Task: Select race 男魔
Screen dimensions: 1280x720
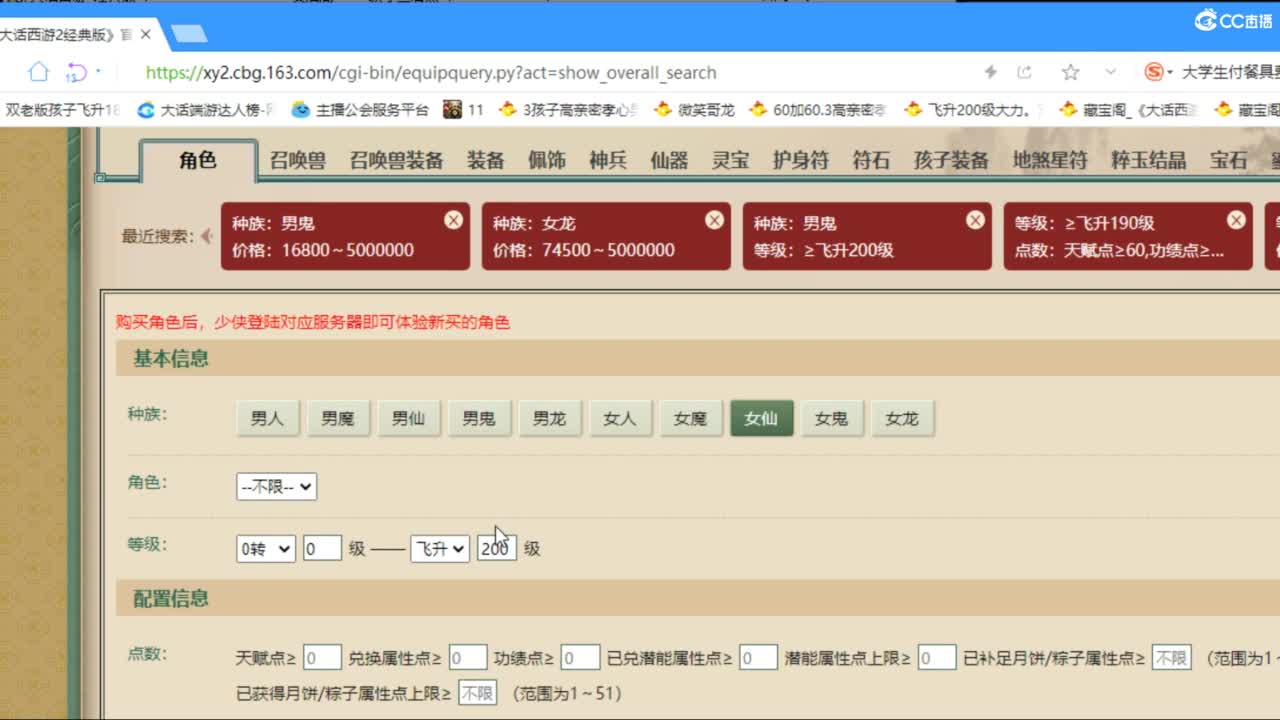Action: click(338, 419)
